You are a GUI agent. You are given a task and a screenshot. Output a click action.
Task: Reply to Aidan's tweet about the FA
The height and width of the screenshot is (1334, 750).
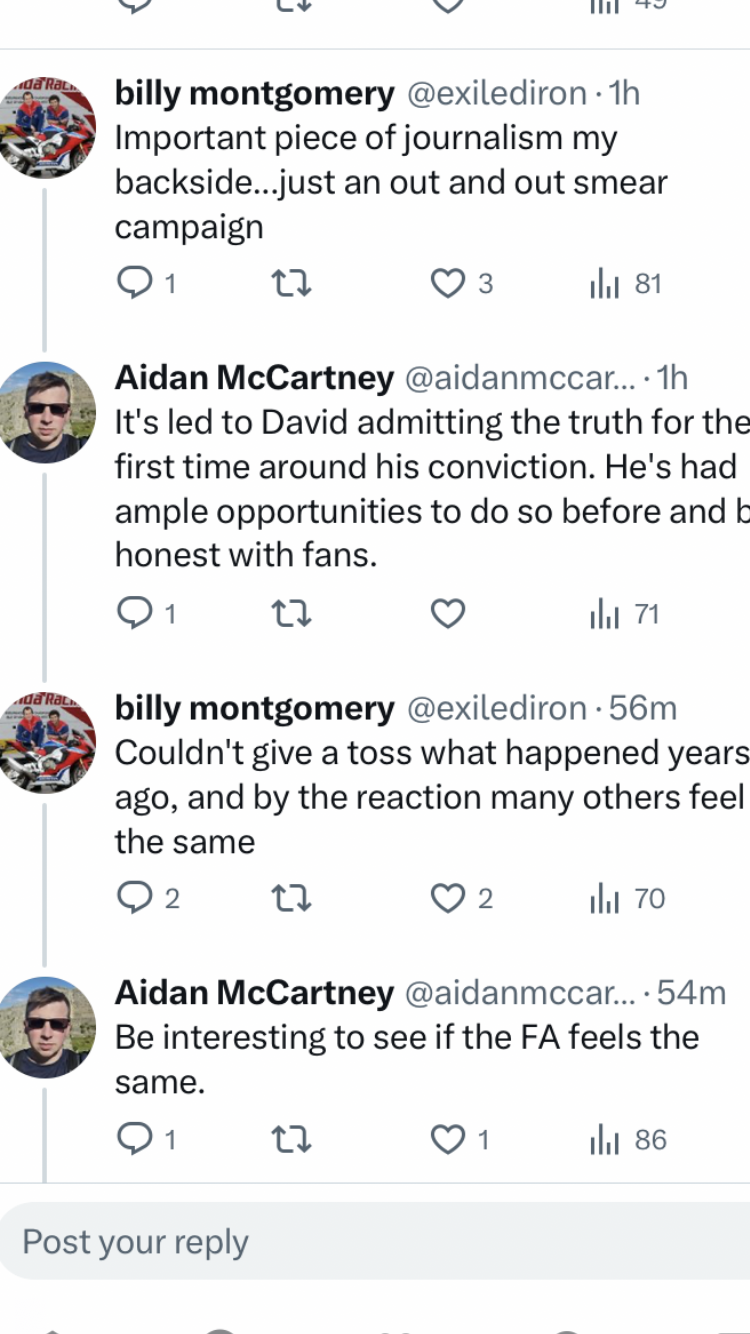click(133, 1139)
